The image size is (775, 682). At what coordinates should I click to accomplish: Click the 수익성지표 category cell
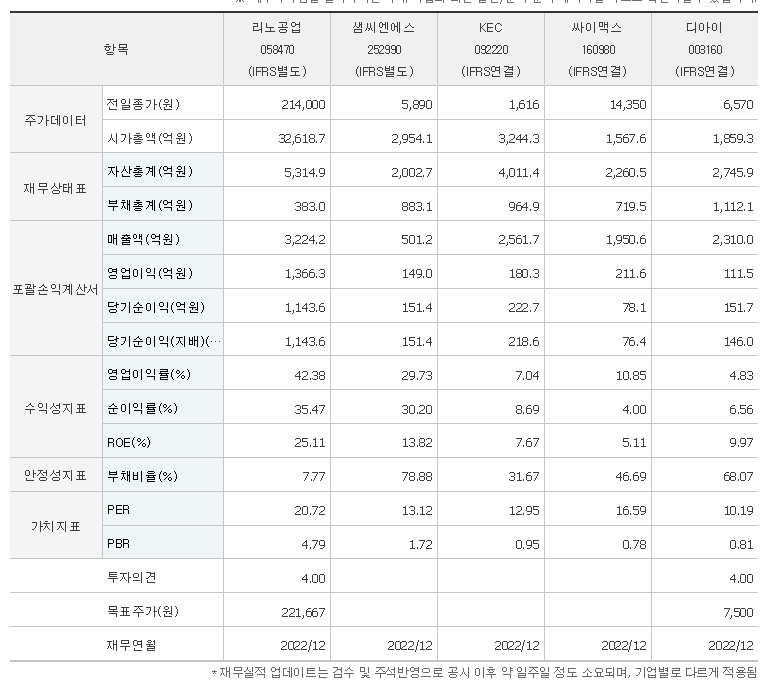click(x=55, y=408)
